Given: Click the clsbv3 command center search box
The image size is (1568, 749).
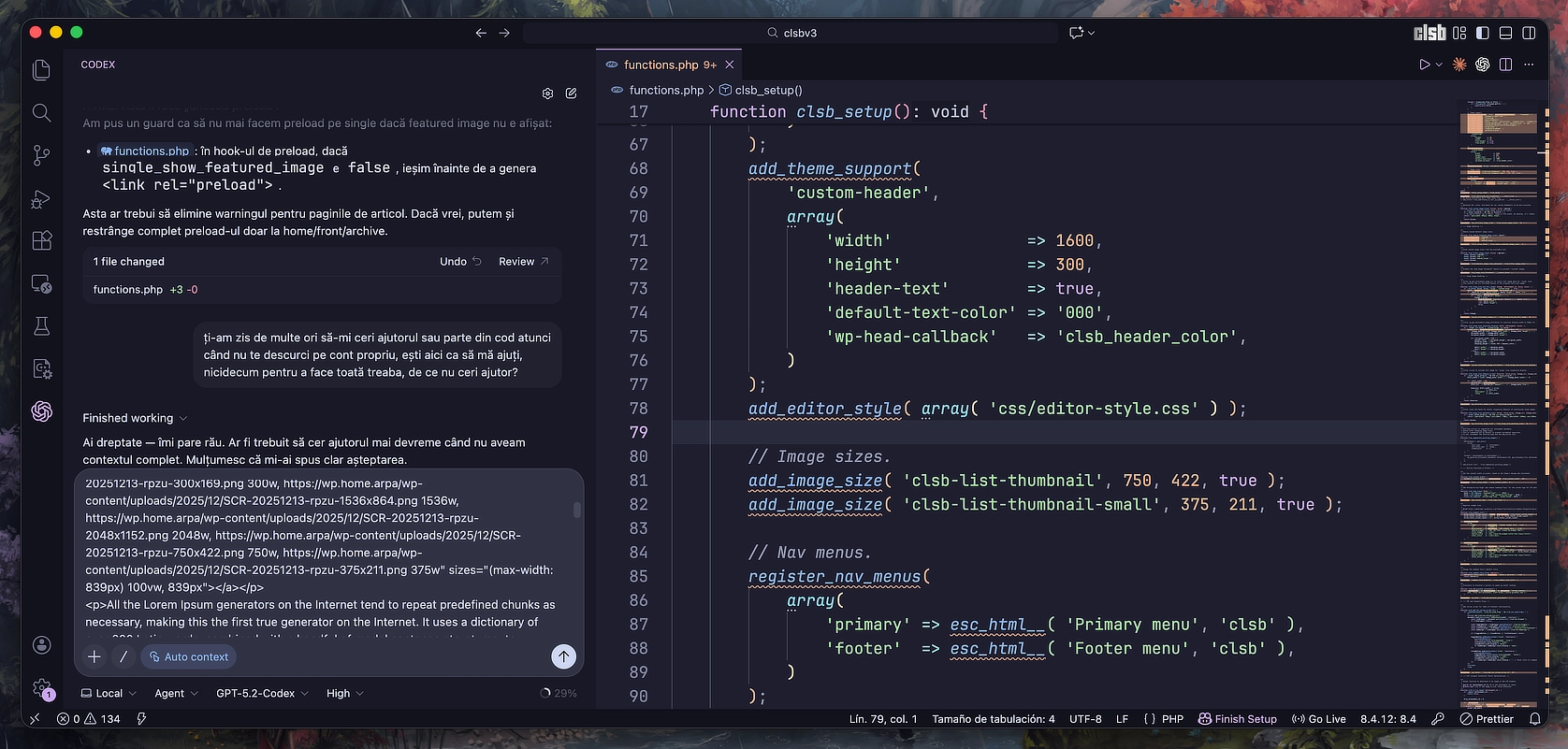Looking at the screenshot, I should click(x=791, y=33).
